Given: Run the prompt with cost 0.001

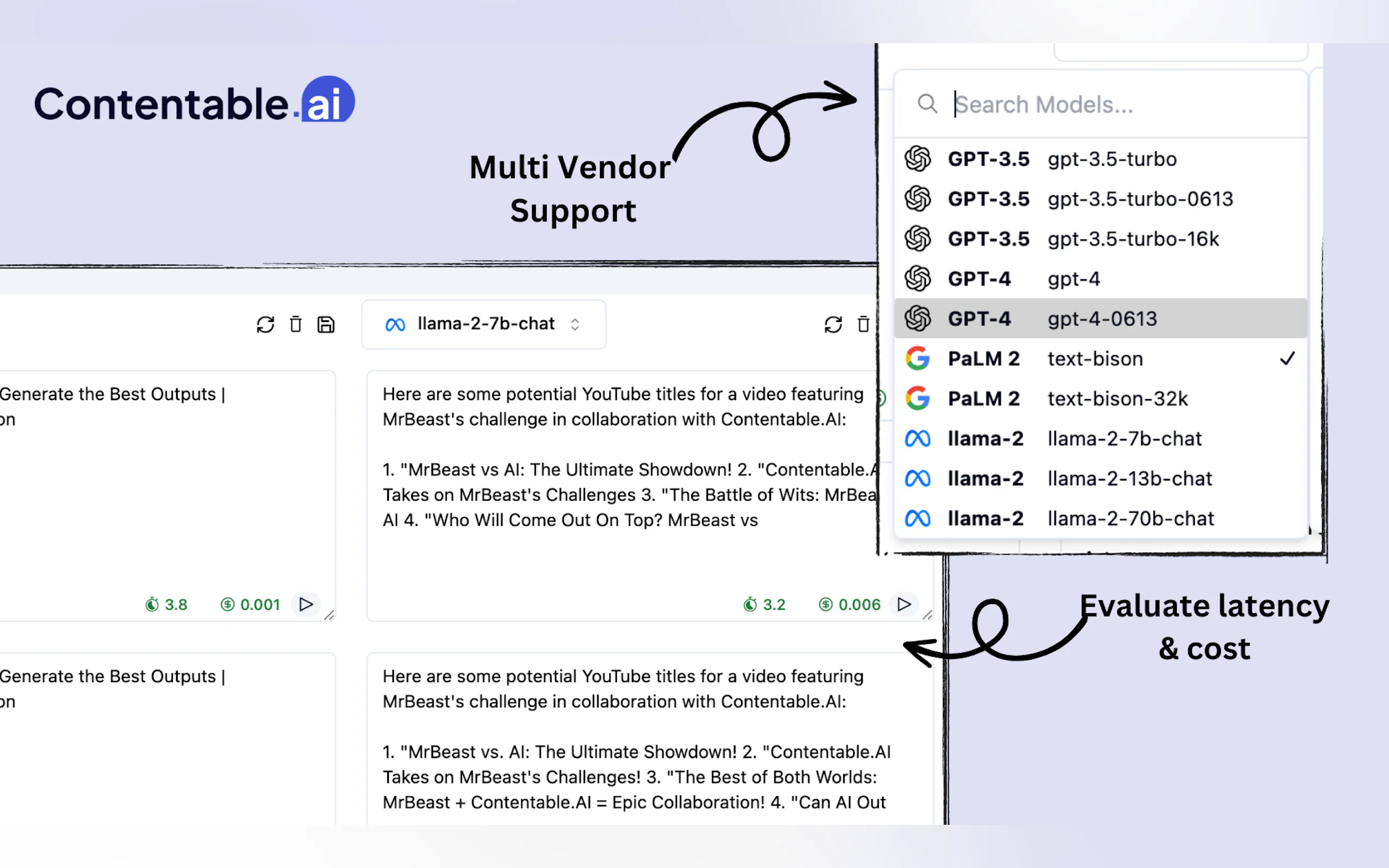Looking at the screenshot, I should point(306,604).
